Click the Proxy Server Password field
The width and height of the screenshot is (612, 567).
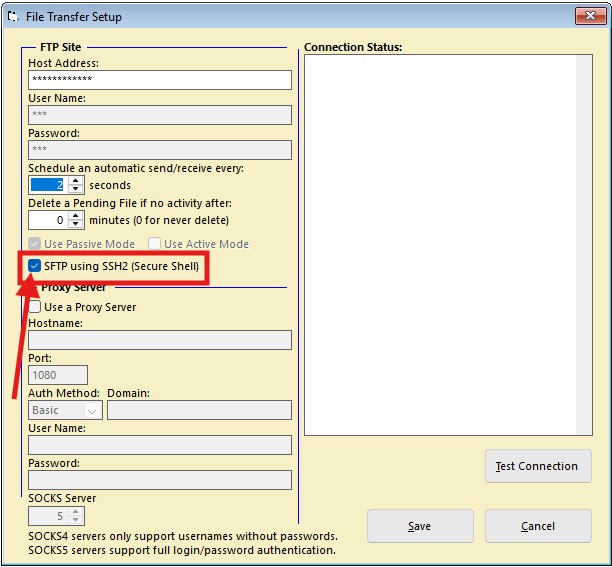[160, 480]
